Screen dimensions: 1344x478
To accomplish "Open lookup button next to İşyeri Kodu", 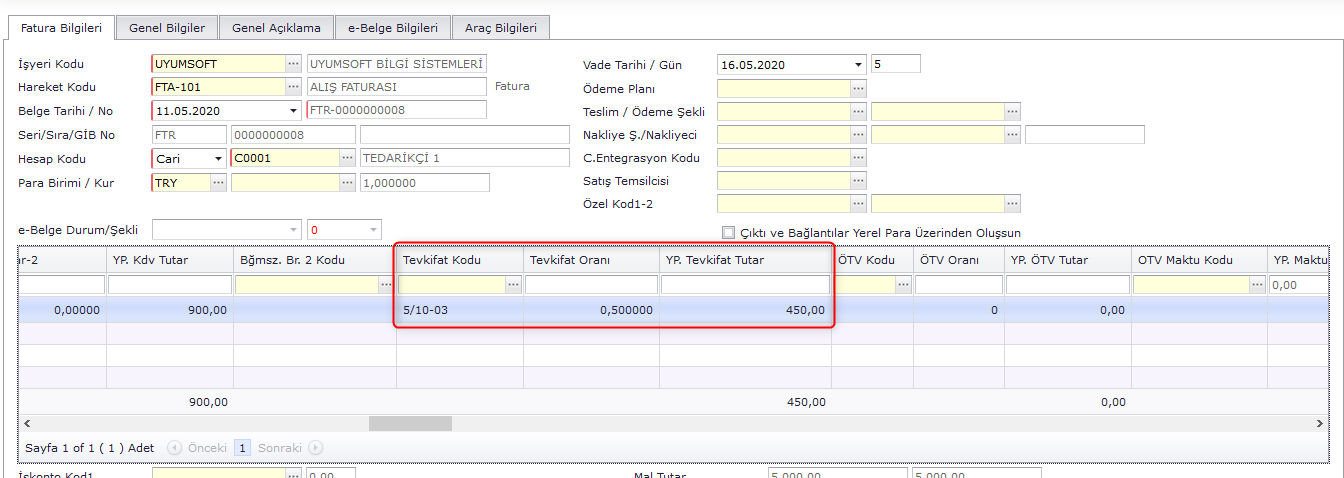I will click(x=292, y=64).
